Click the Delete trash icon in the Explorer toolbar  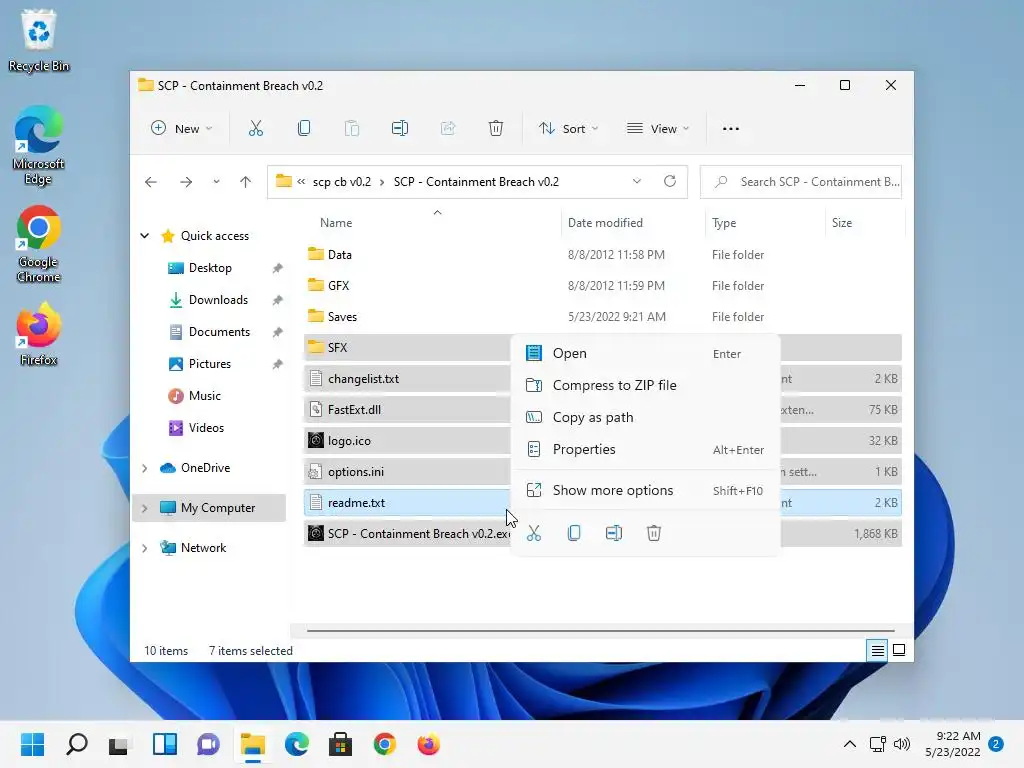point(496,129)
